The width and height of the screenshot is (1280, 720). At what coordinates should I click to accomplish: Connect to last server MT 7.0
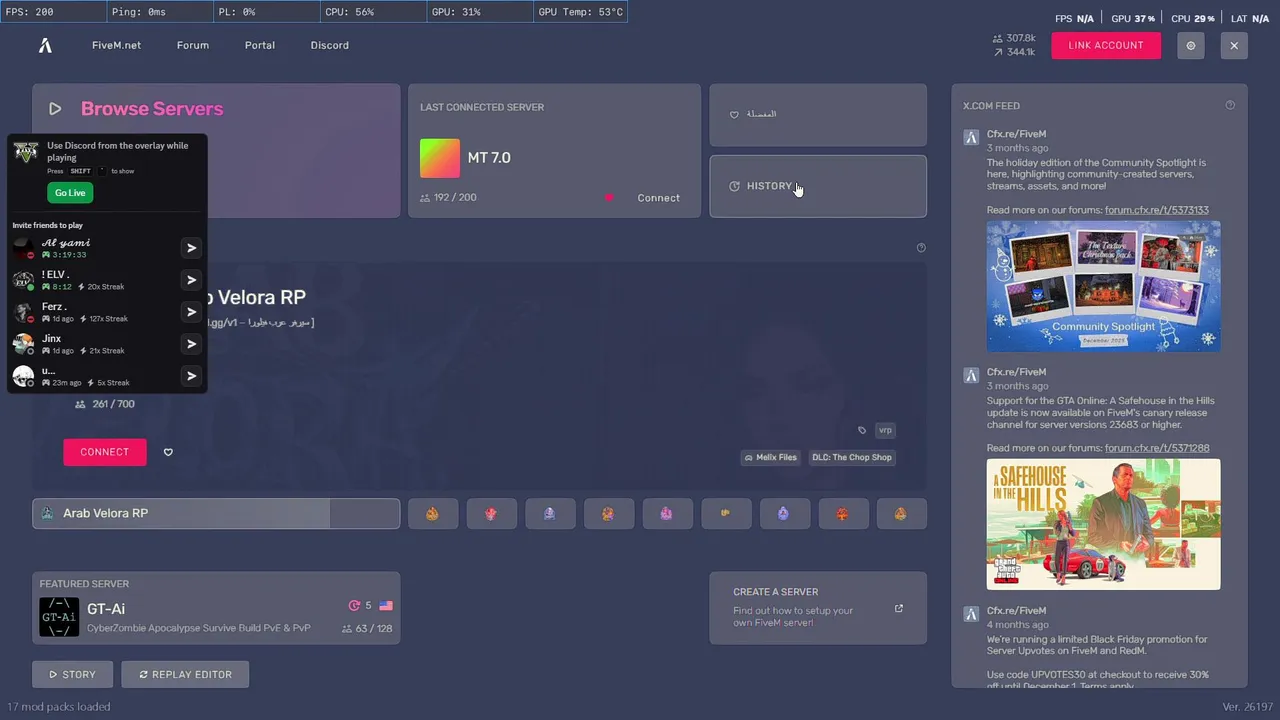(658, 198)
